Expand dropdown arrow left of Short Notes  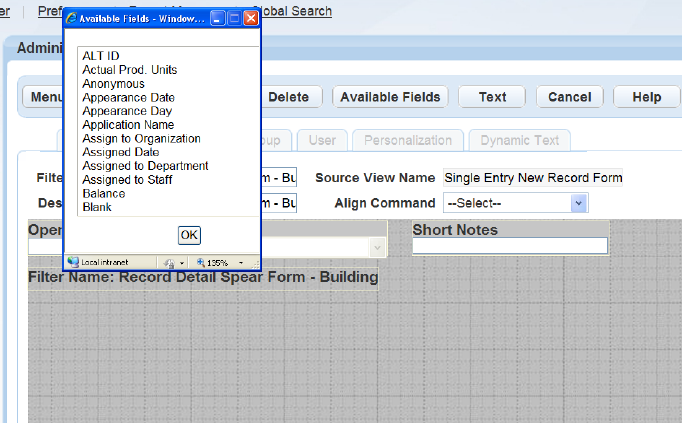pyautogui.click(x=377, y=248)
